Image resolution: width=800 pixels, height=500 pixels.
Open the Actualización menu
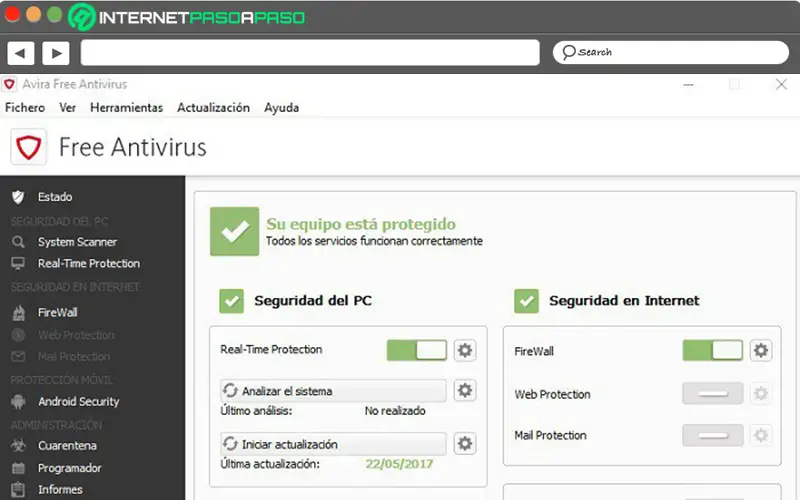tap(213, 108)
